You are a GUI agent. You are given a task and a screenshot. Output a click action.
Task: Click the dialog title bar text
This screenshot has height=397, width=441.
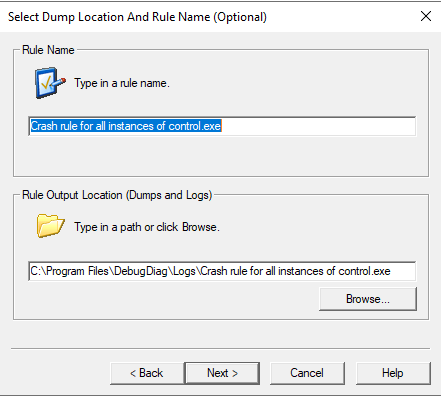click(x=137, y=17)
